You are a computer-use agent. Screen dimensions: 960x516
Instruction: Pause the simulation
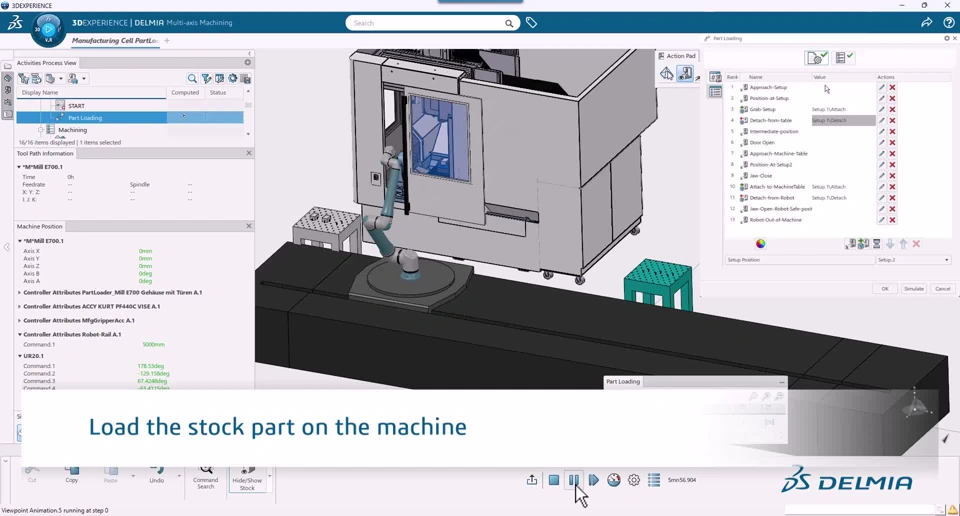pyautogui.click(x=574, y=480)
